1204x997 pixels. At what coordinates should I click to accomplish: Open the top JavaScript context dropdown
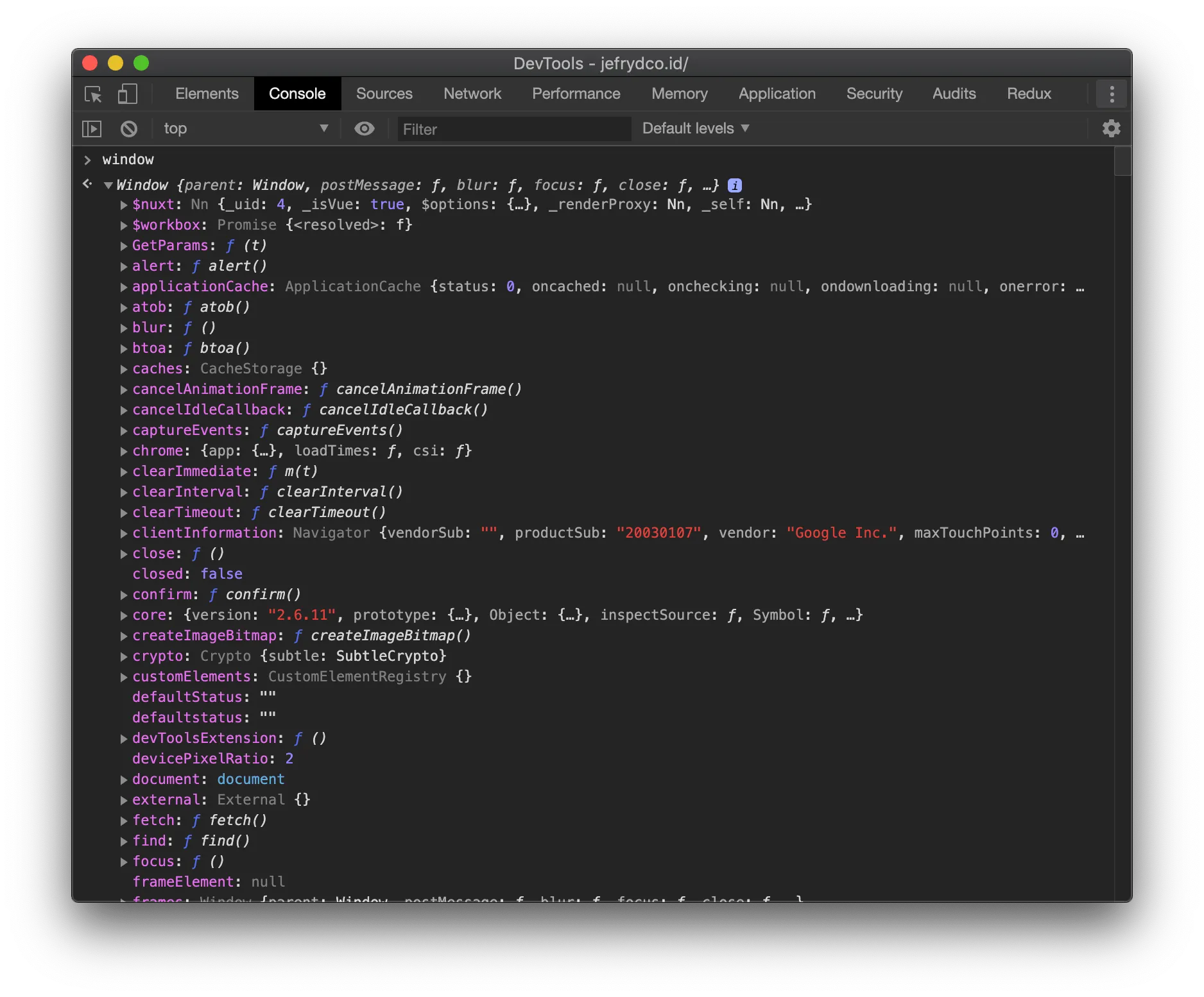(x=245, y=129)
